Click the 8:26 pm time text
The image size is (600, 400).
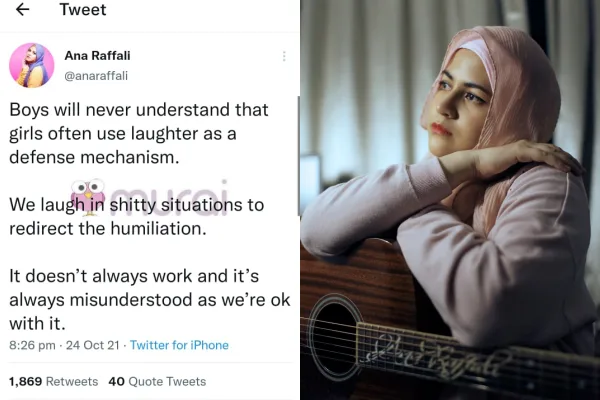(x=31, y=345)
